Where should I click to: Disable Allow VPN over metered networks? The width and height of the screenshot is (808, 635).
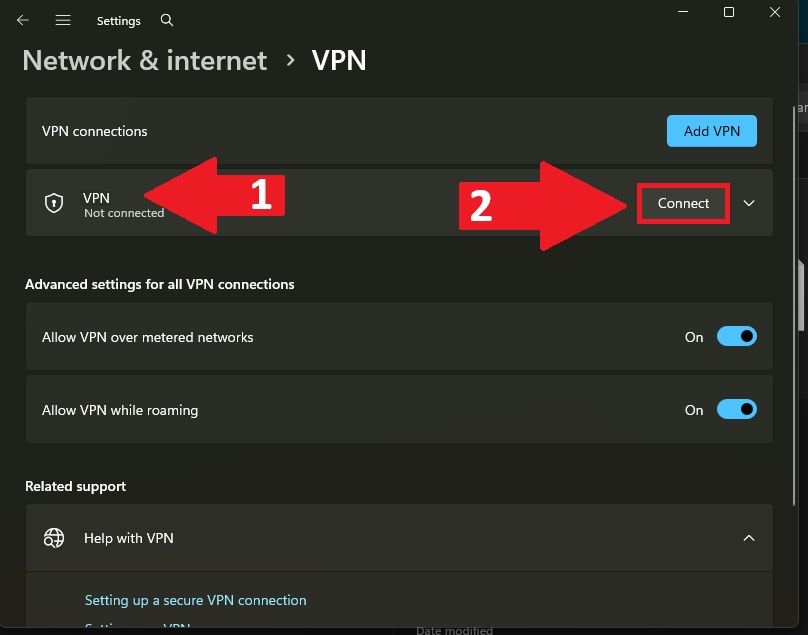click(736, 337)
